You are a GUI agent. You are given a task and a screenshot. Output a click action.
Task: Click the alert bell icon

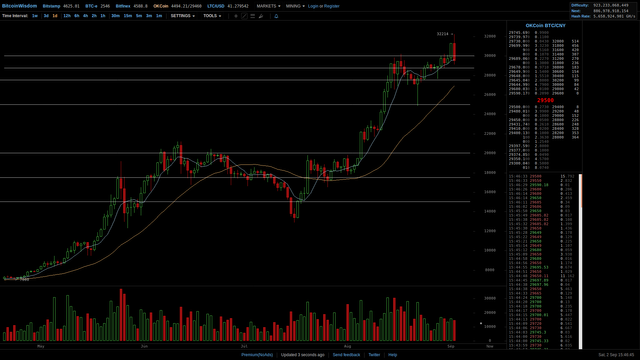coord(276,16)
